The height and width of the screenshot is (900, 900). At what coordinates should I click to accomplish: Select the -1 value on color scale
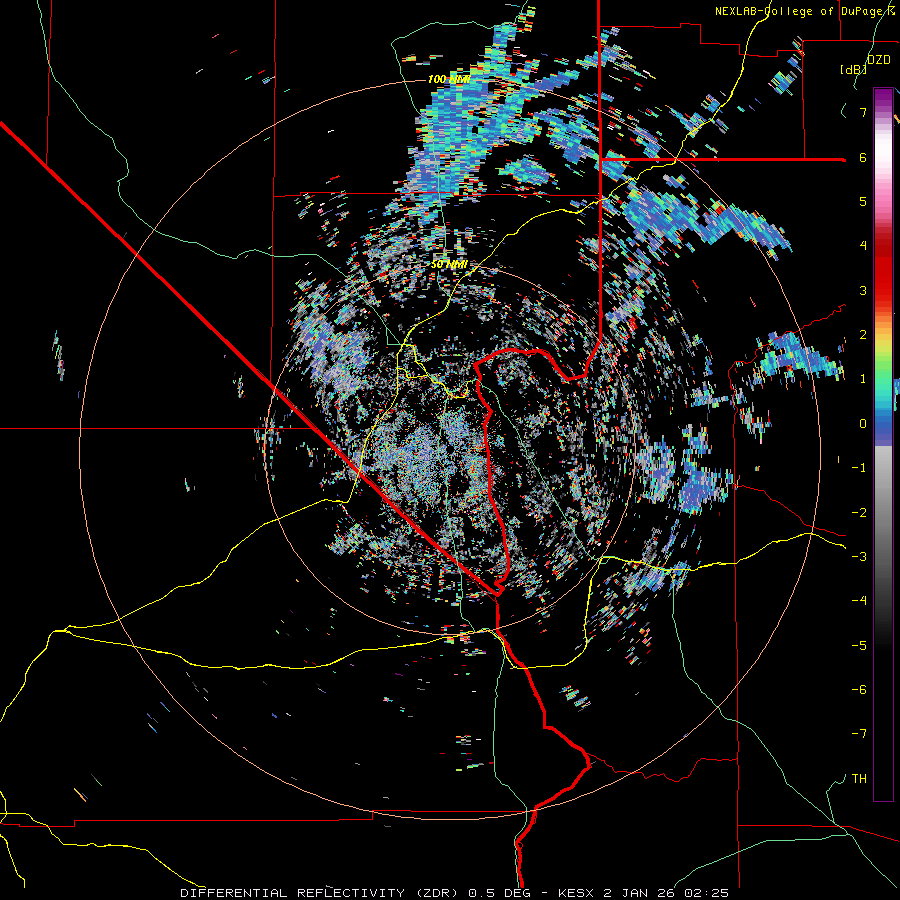(859, 468)
